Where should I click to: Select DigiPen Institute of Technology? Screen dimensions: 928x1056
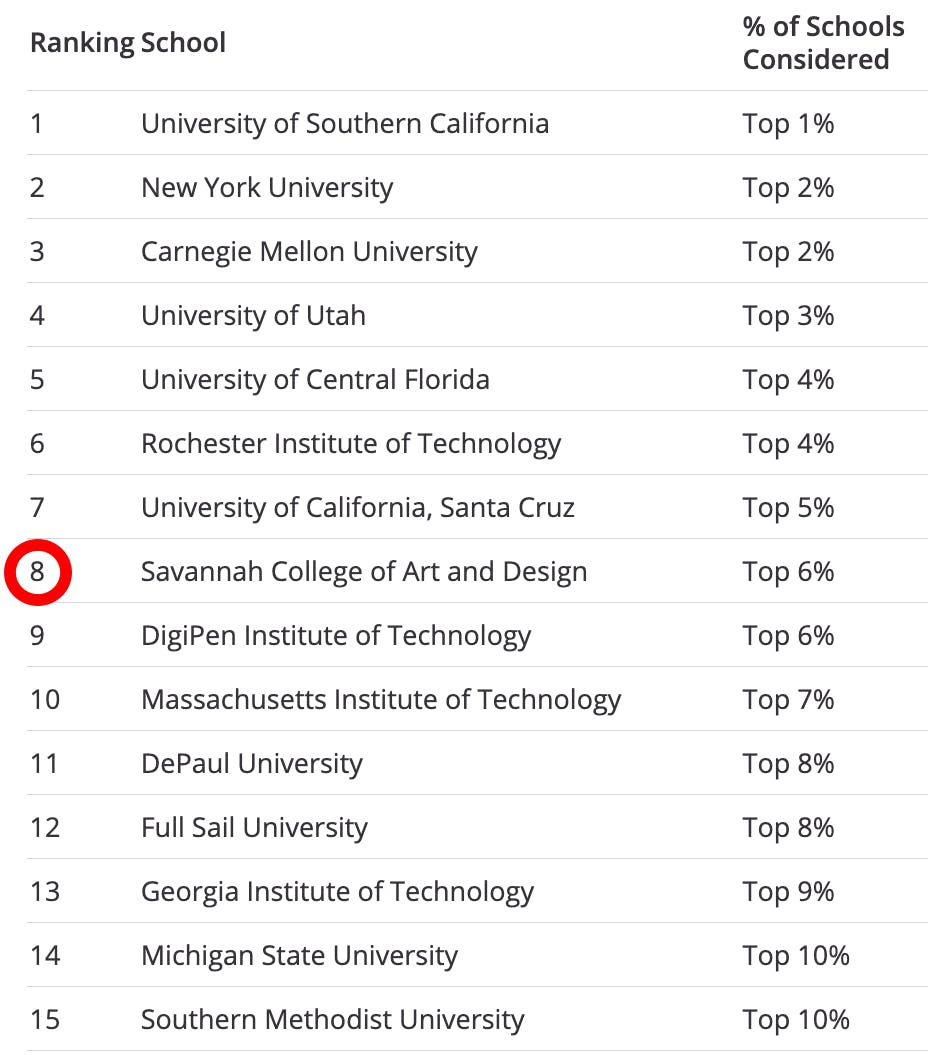[x=336, y=636]
